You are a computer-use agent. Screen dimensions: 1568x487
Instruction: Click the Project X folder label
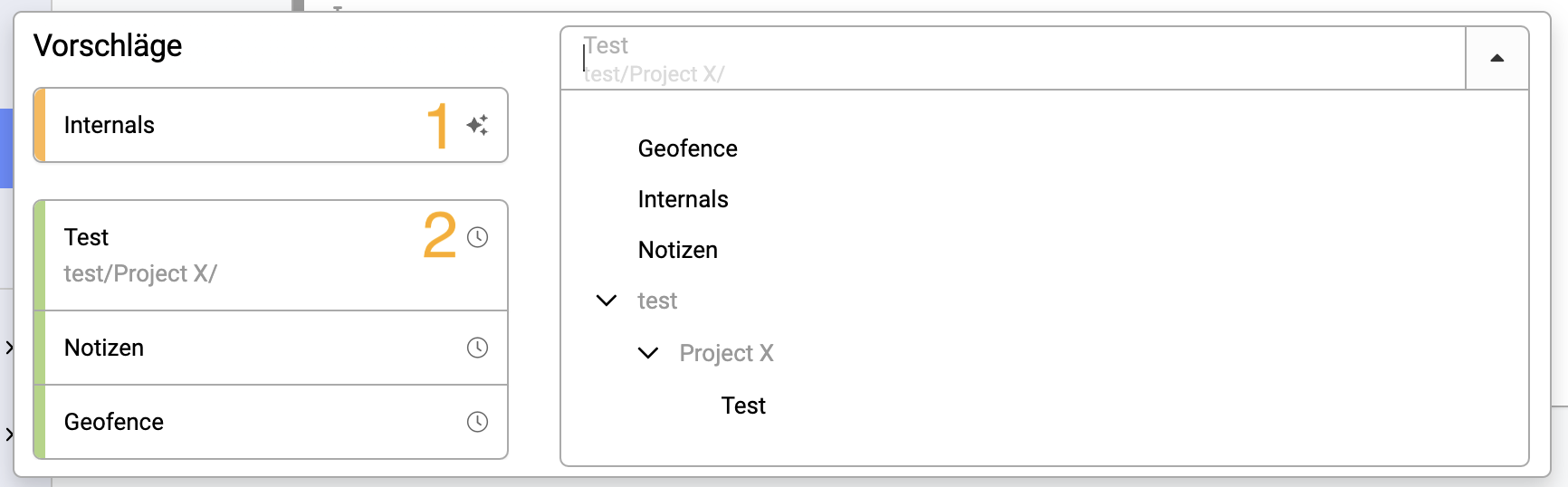tap(726, 353)
